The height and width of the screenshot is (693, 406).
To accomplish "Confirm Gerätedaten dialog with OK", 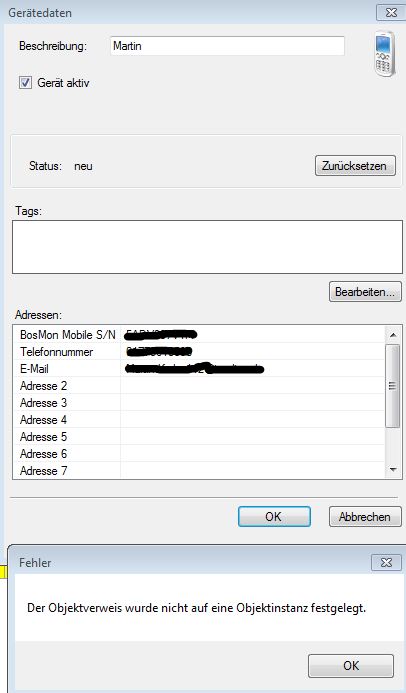I will pyautogui.click(x=274, y=517).
